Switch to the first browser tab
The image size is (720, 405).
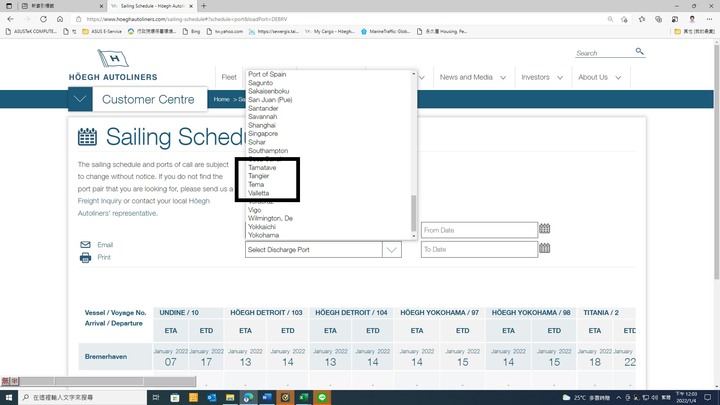62,6
